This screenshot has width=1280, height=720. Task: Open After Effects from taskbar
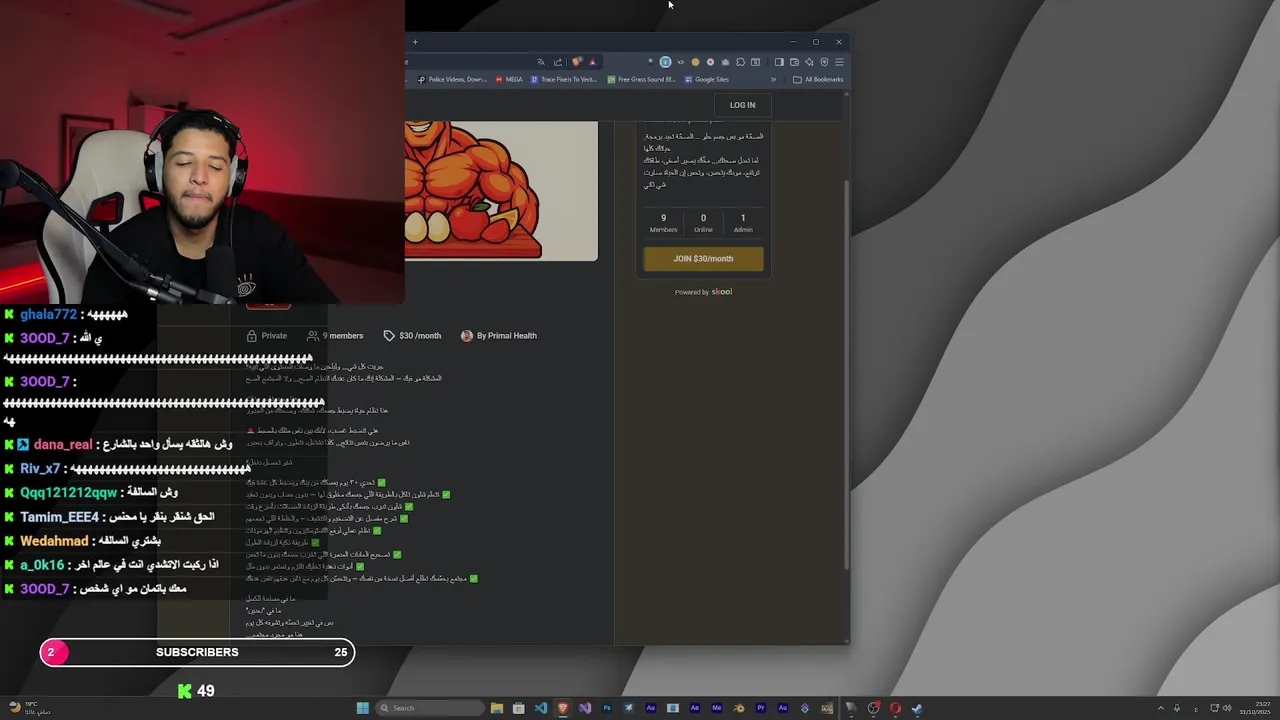click(x=695, y=708)
